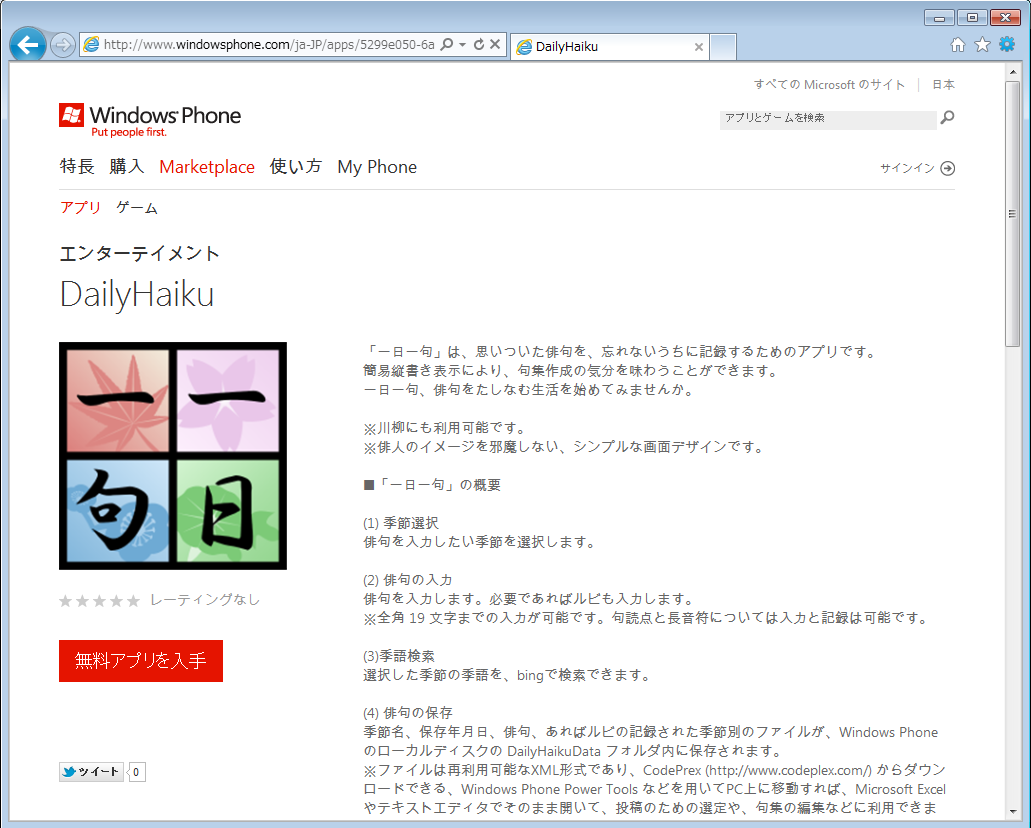Open the 購入 menu item
The image size is (1031, 828).
(x=127, y=166)
